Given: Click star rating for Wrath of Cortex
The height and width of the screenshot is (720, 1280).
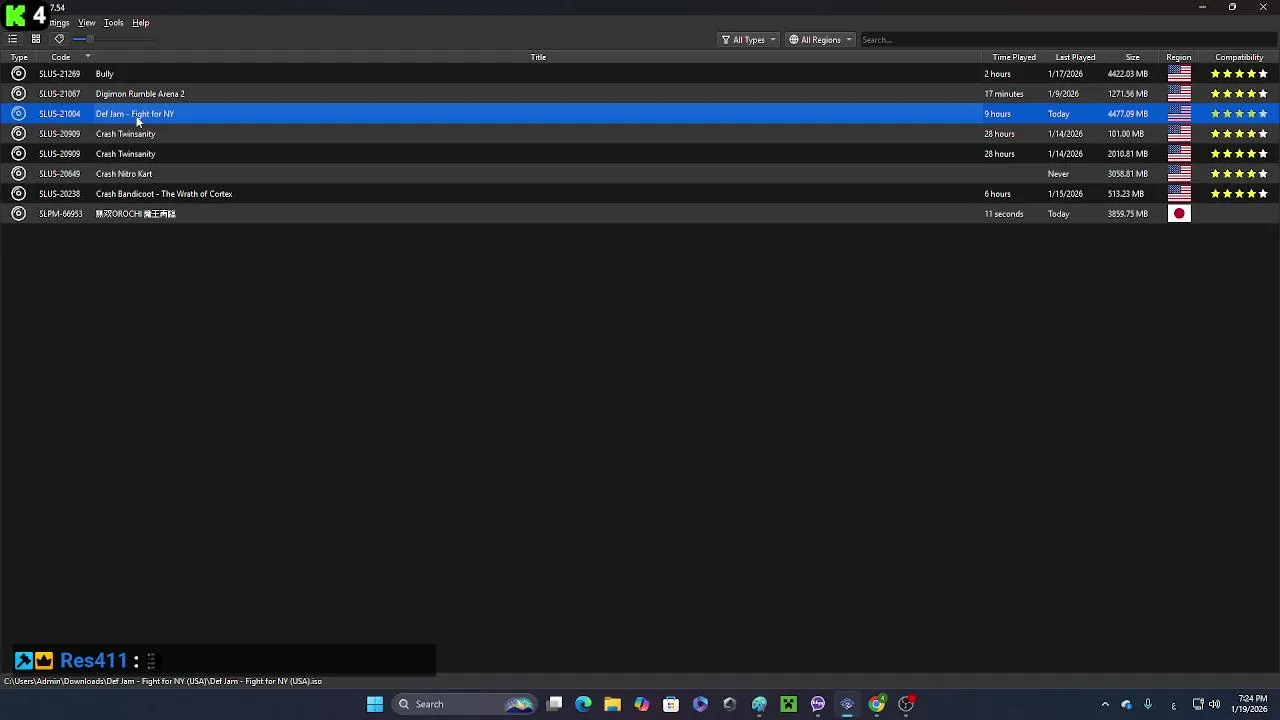Looking at the screenshot, I should pos(1239,194).
